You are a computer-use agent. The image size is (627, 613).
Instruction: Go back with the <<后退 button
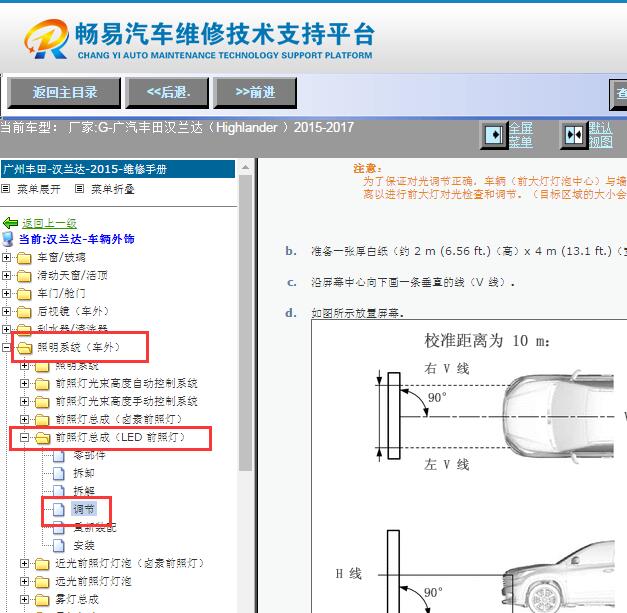coord(167,93)
